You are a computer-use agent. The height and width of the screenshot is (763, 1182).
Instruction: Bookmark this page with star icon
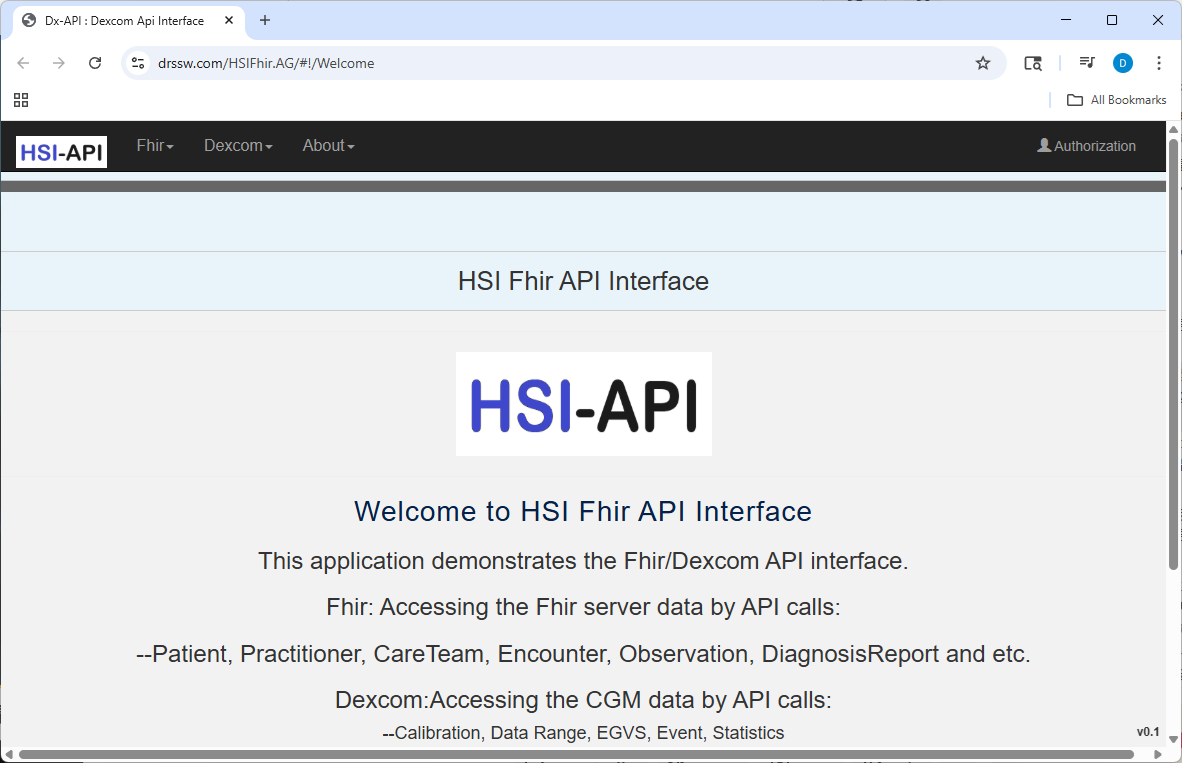coord(982,63)
